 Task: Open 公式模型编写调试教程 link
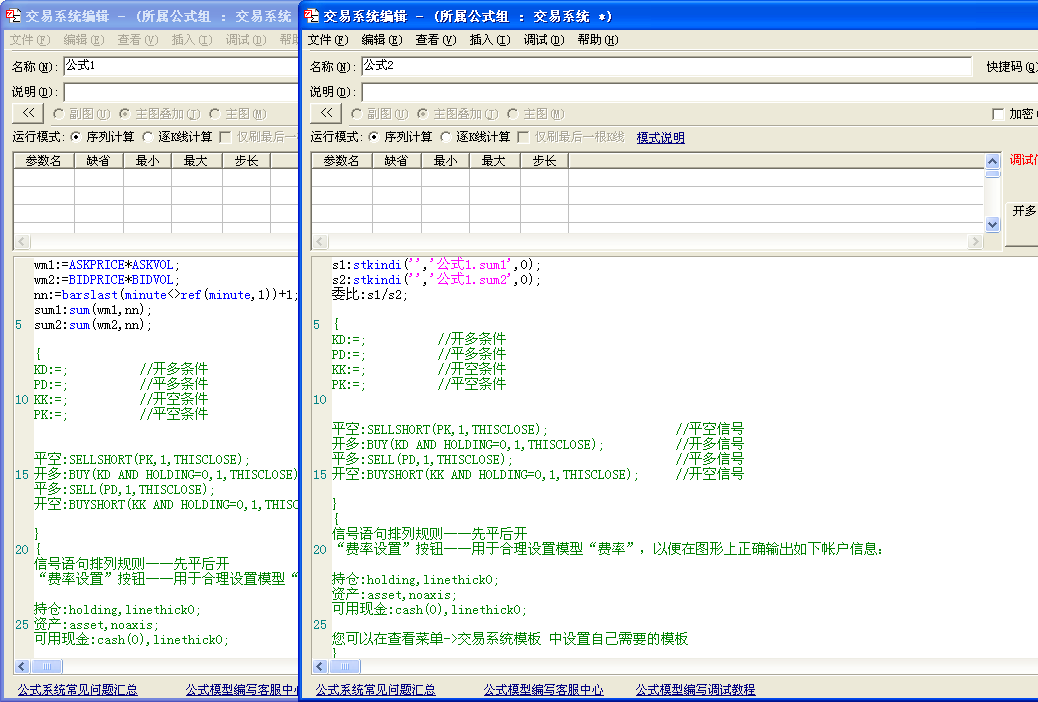click(x=695, y=689)
